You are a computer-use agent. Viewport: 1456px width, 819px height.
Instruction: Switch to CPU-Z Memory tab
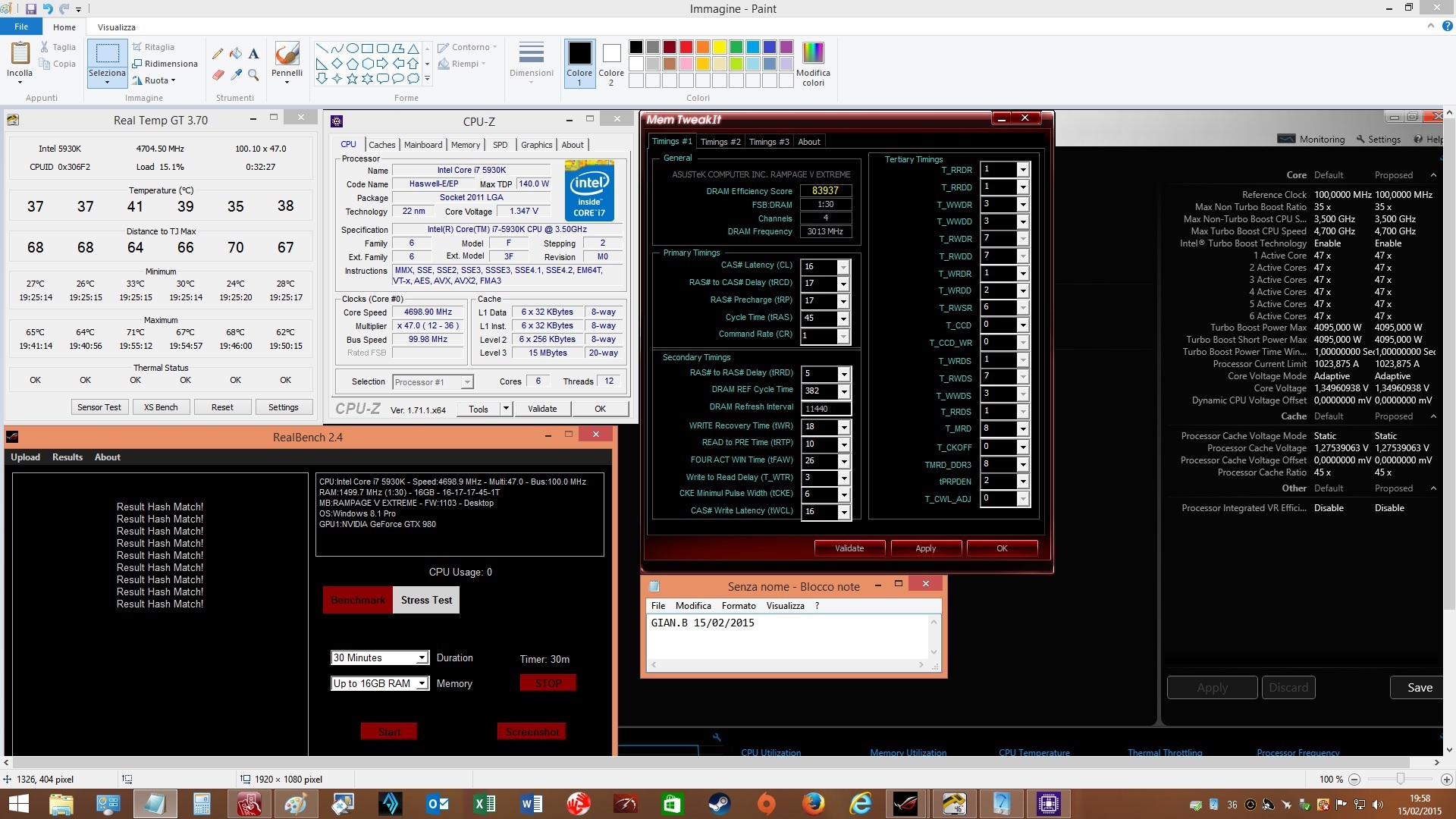tap(466, 145)
